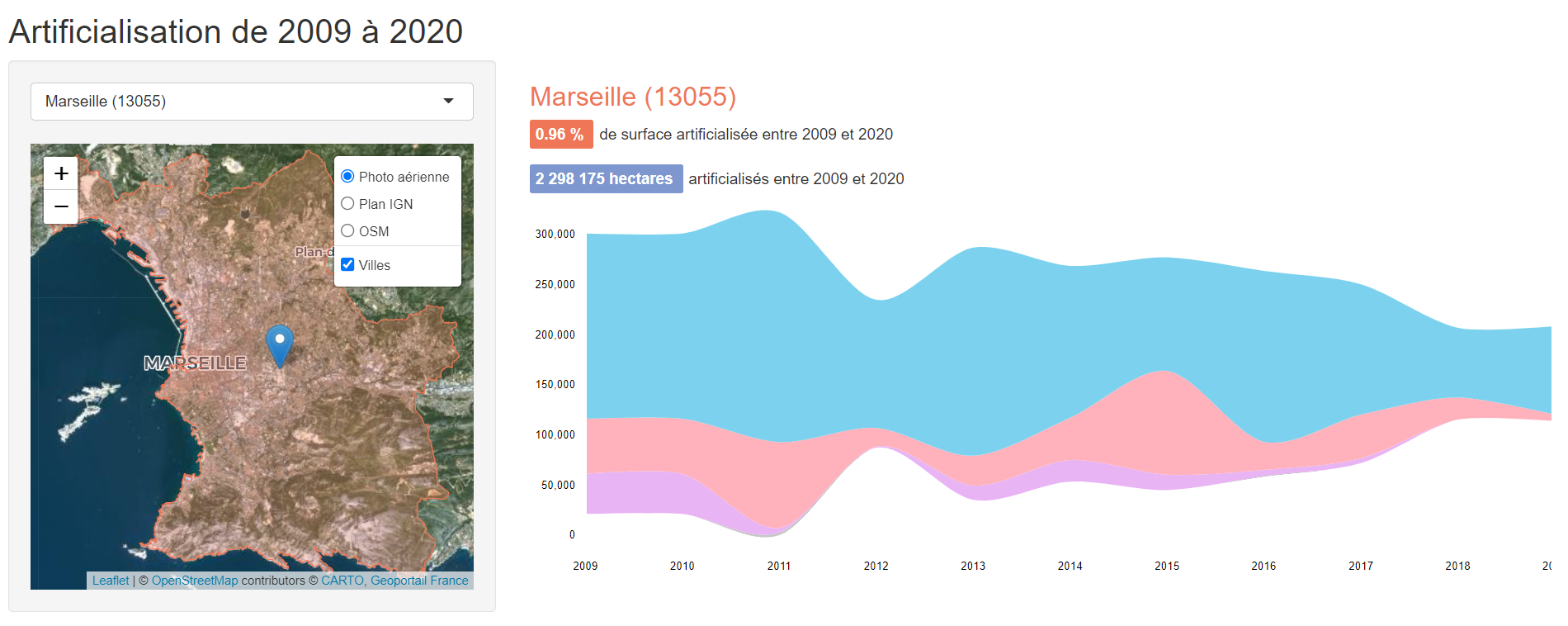Image resolution: width=1568 pixels, height=626 pixels.
Task: Click the MARSEILLE label on the map
Action: point(195,363)
